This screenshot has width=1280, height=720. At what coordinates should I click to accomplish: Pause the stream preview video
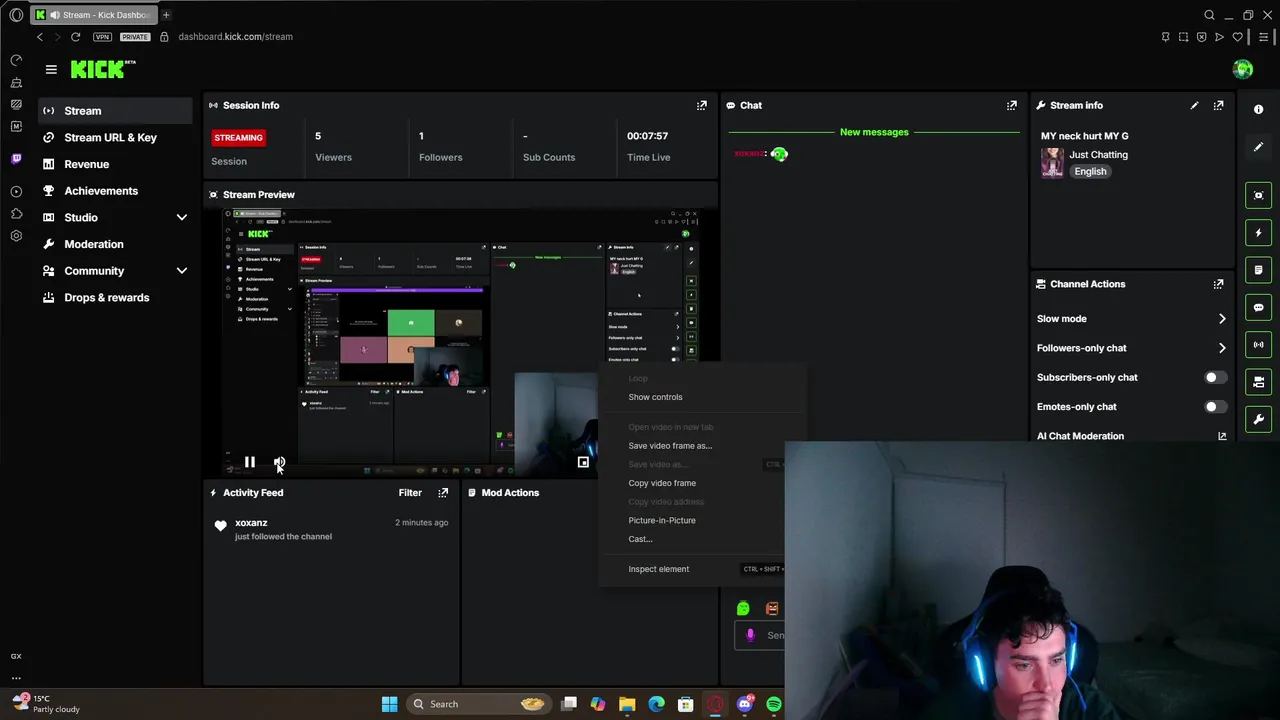[250, 462]
